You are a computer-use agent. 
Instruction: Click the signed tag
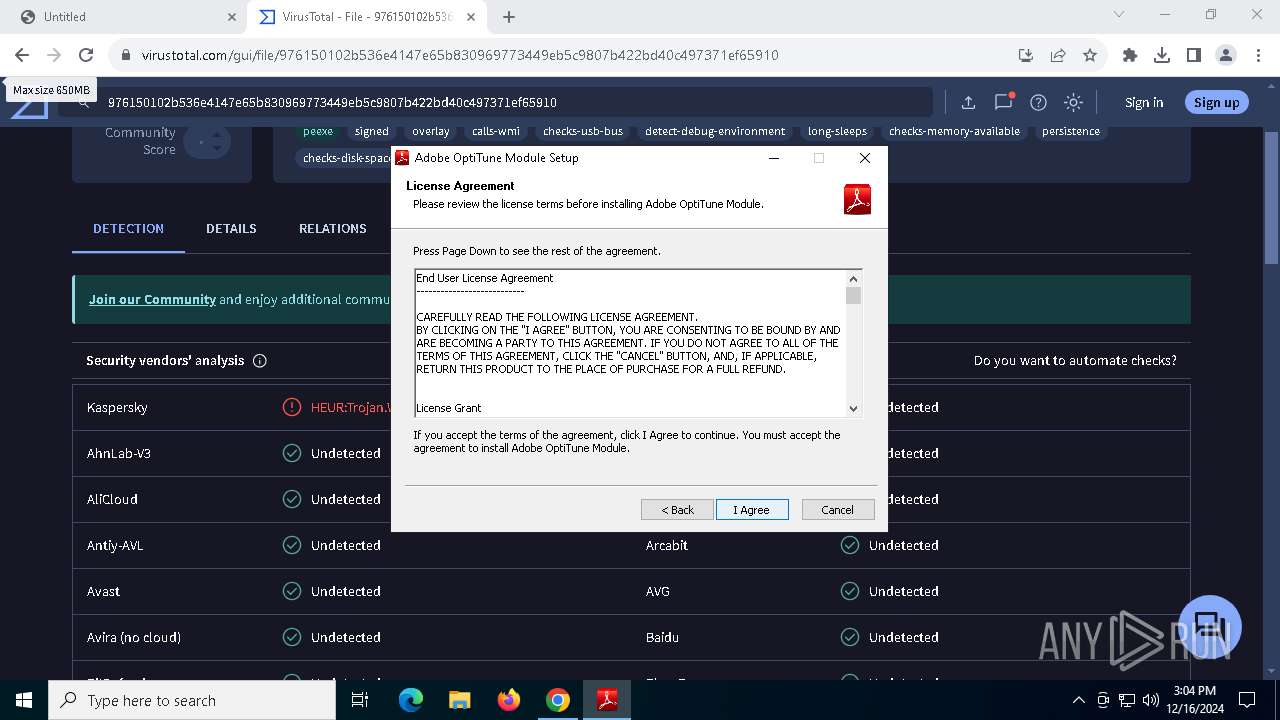(372, 131)
